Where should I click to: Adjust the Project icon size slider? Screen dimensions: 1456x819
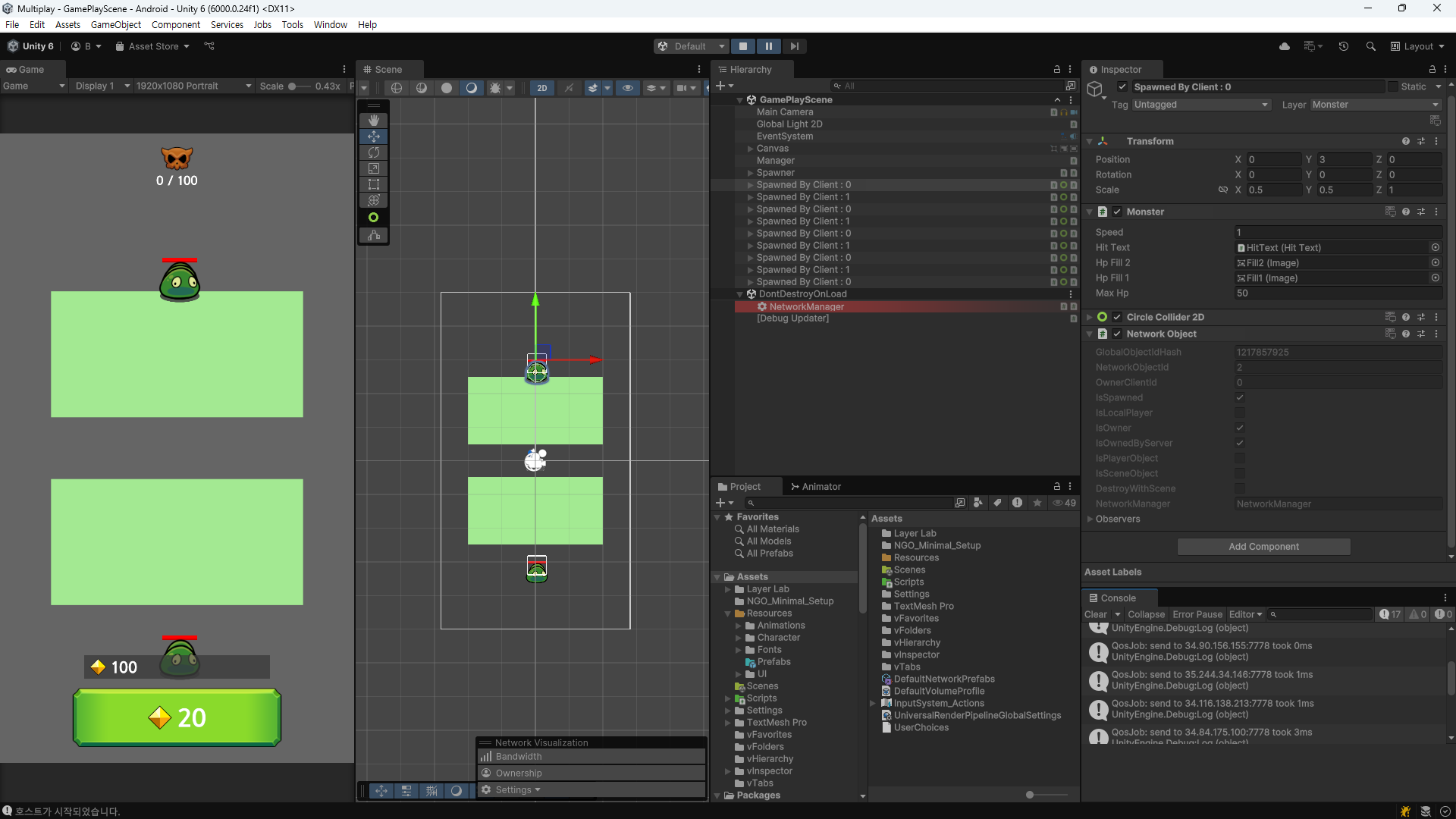(x=1046, y=795)
